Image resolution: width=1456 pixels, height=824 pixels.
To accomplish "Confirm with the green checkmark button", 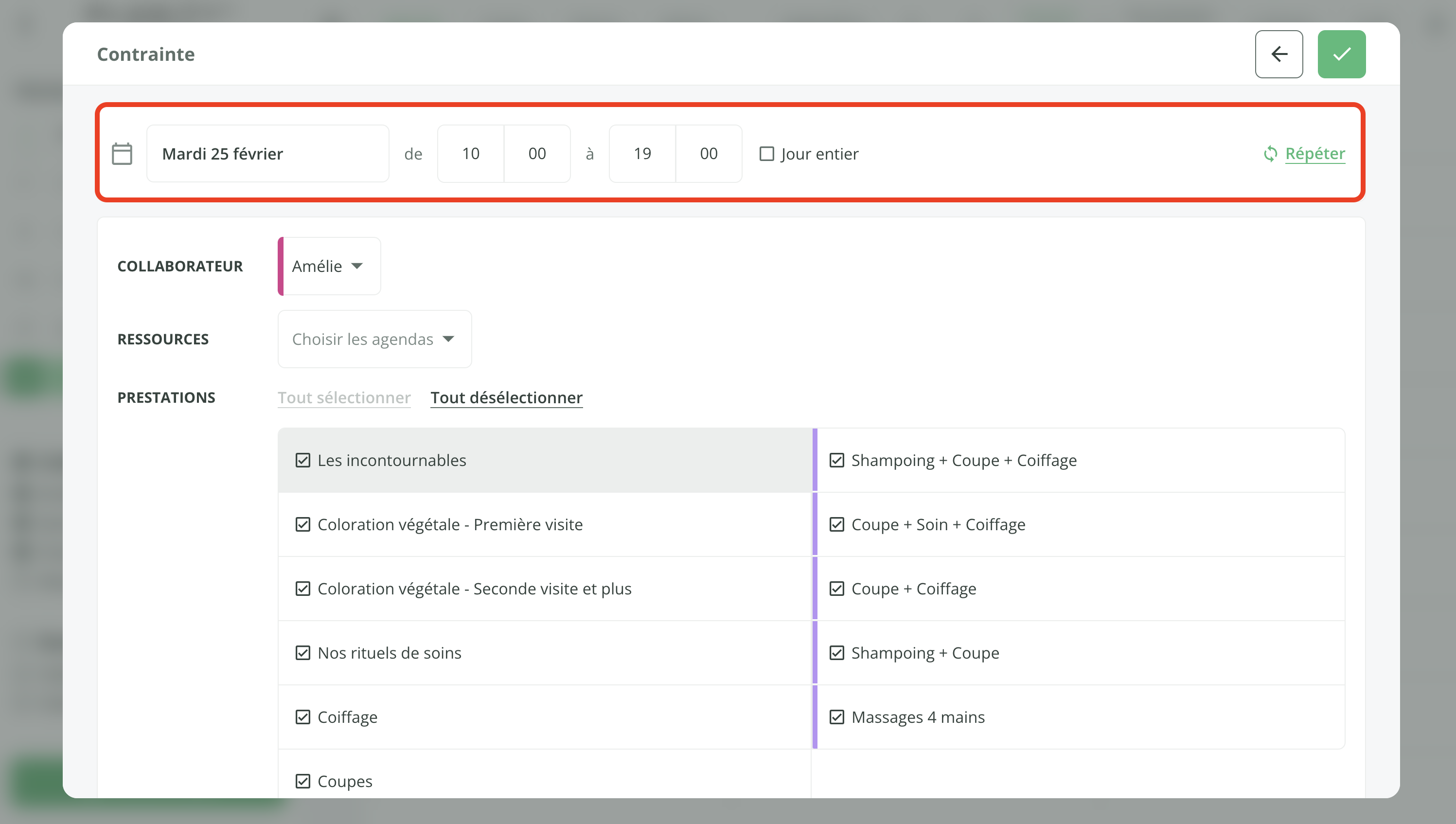I will click(x=1341, y=54).
